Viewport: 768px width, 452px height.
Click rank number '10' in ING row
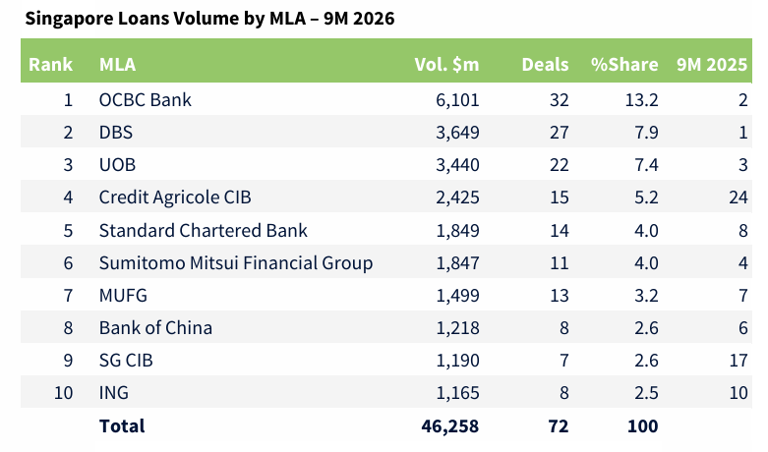(x=63, y=392)
